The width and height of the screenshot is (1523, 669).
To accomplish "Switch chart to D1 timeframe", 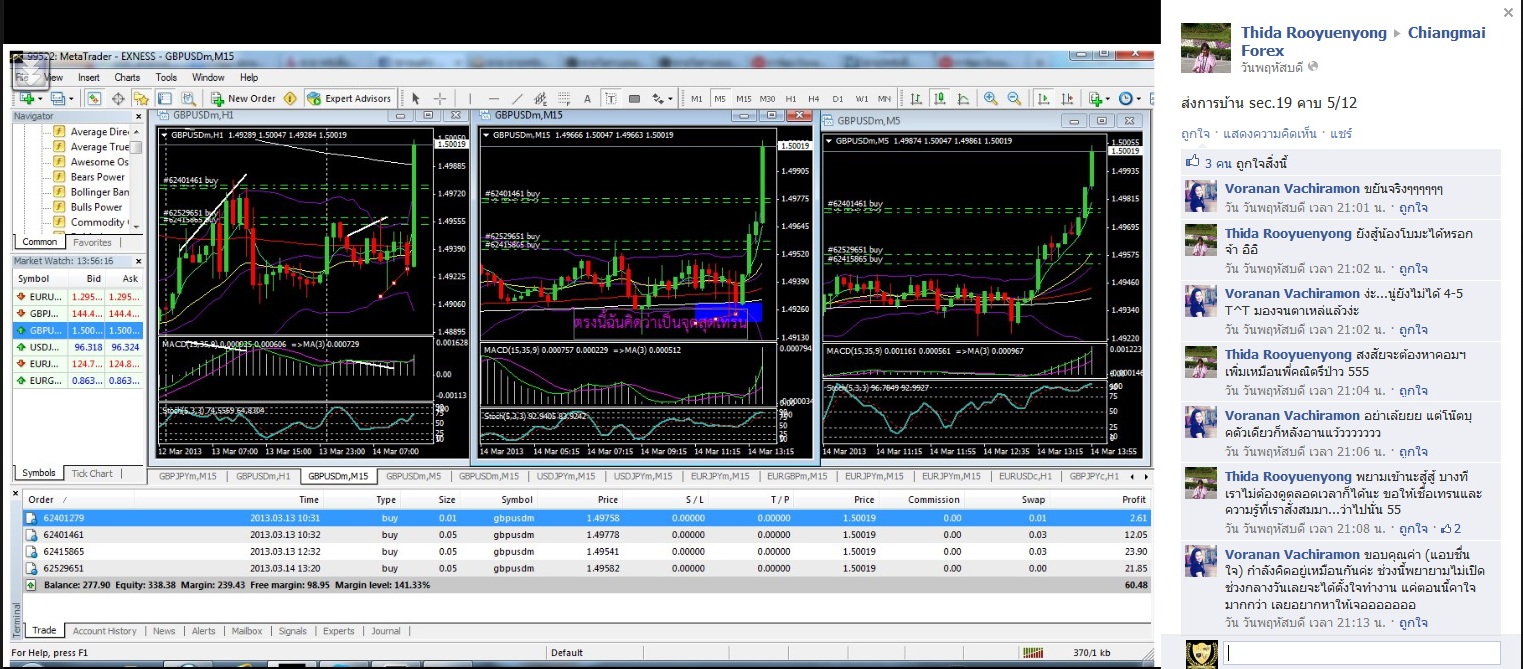I will [x=838, y=98].
